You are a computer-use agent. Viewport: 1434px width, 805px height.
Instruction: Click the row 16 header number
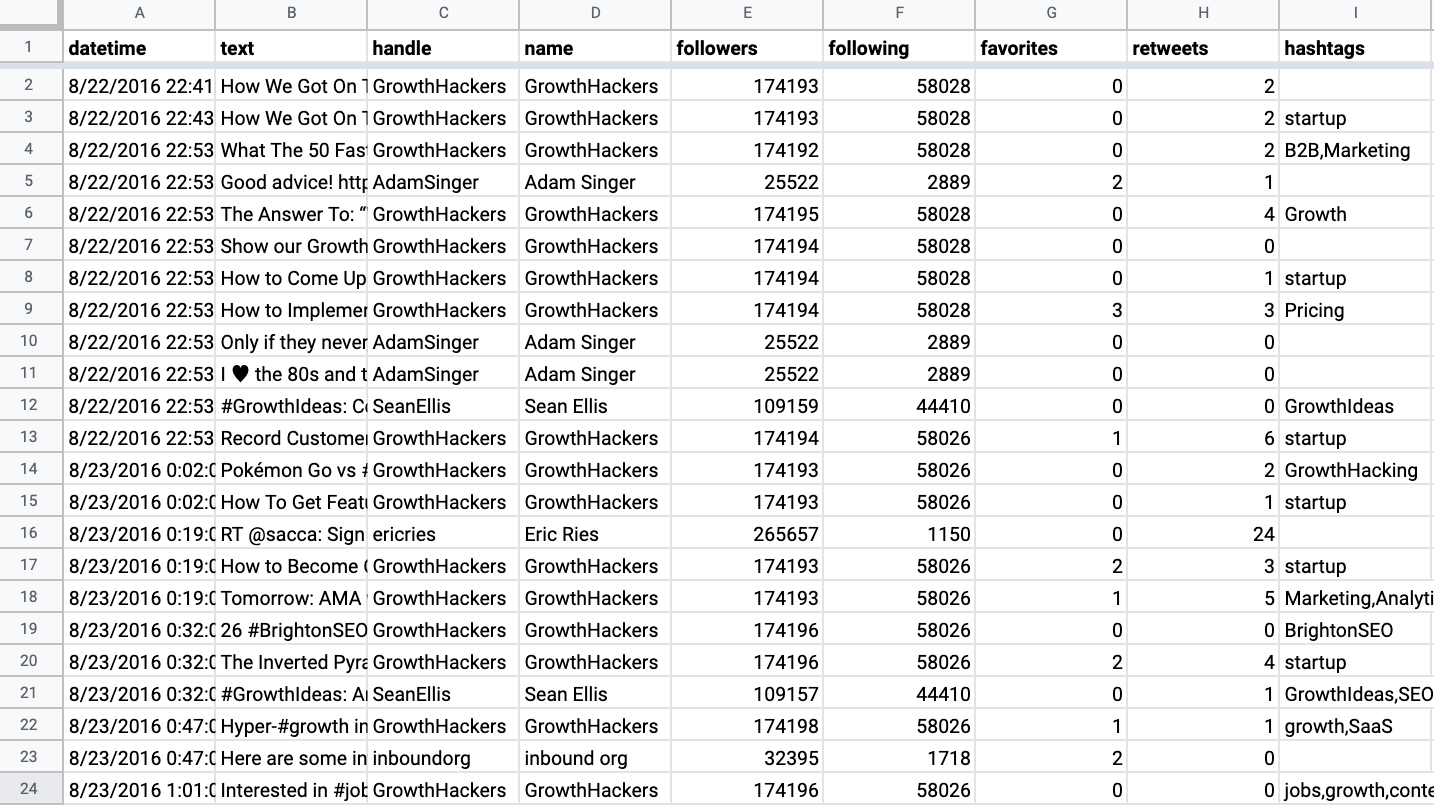[x=29, y=534]
